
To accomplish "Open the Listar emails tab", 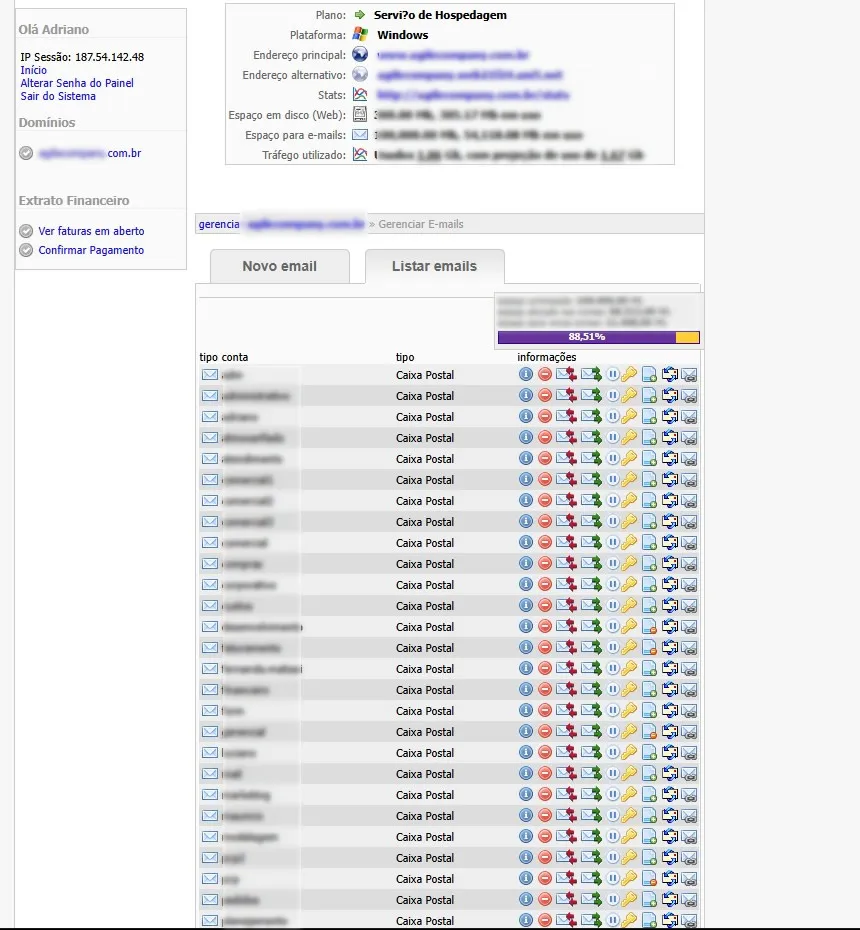I will 435,266.
